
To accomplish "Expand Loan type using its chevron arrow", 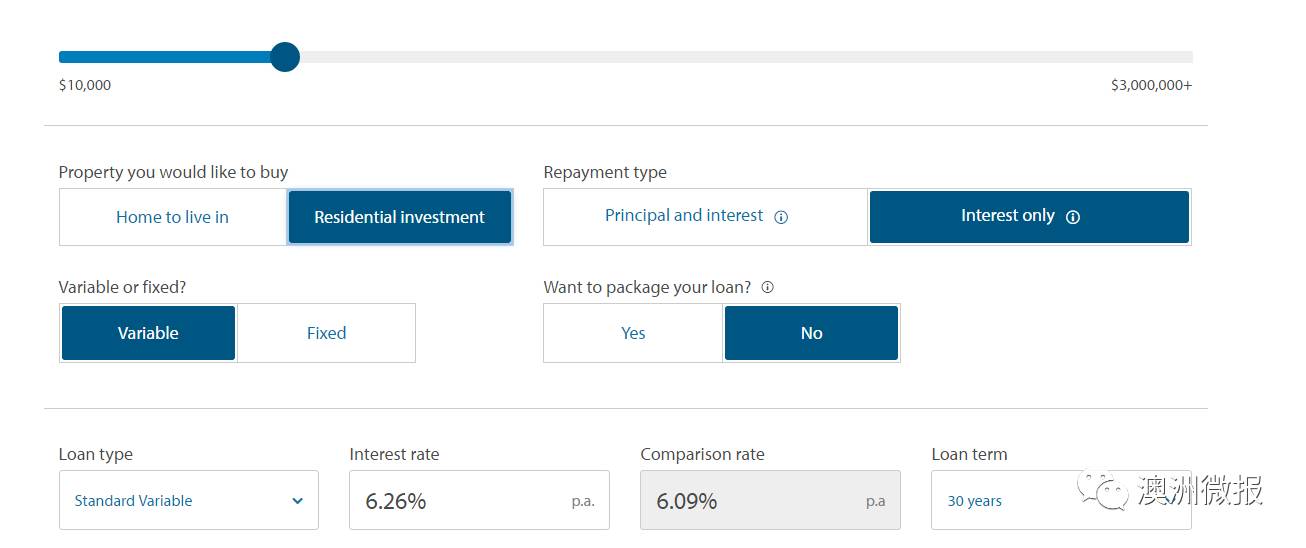I will 297,501.
